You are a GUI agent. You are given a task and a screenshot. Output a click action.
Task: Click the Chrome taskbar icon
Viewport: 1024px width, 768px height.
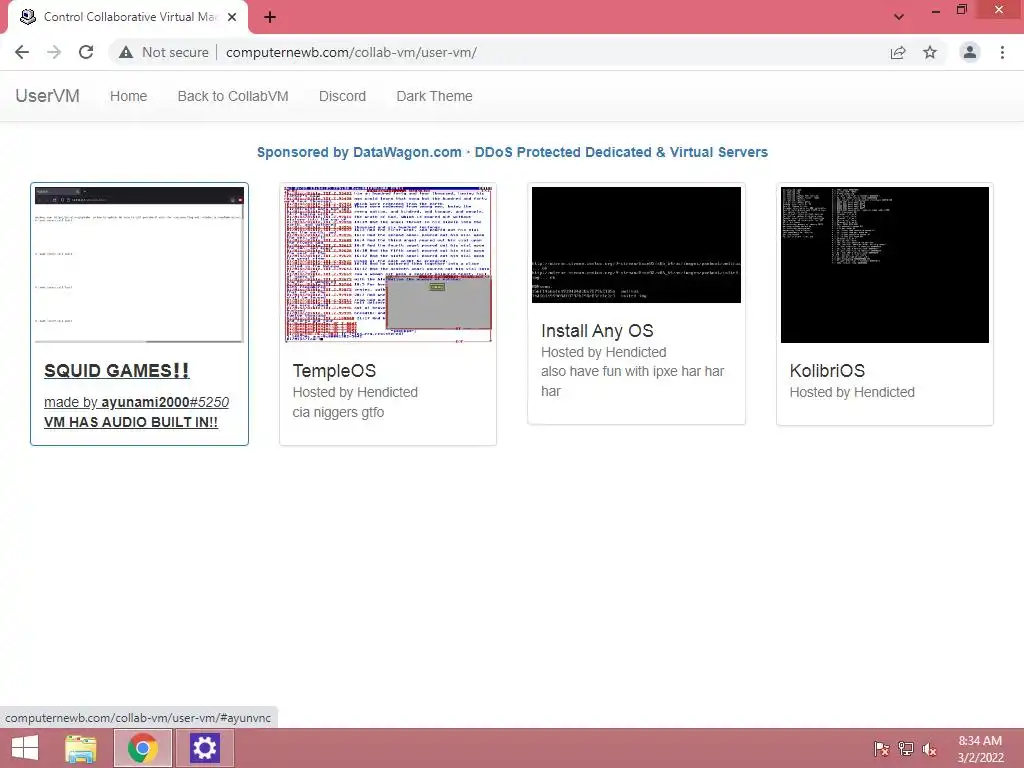[x=142, y=748]
